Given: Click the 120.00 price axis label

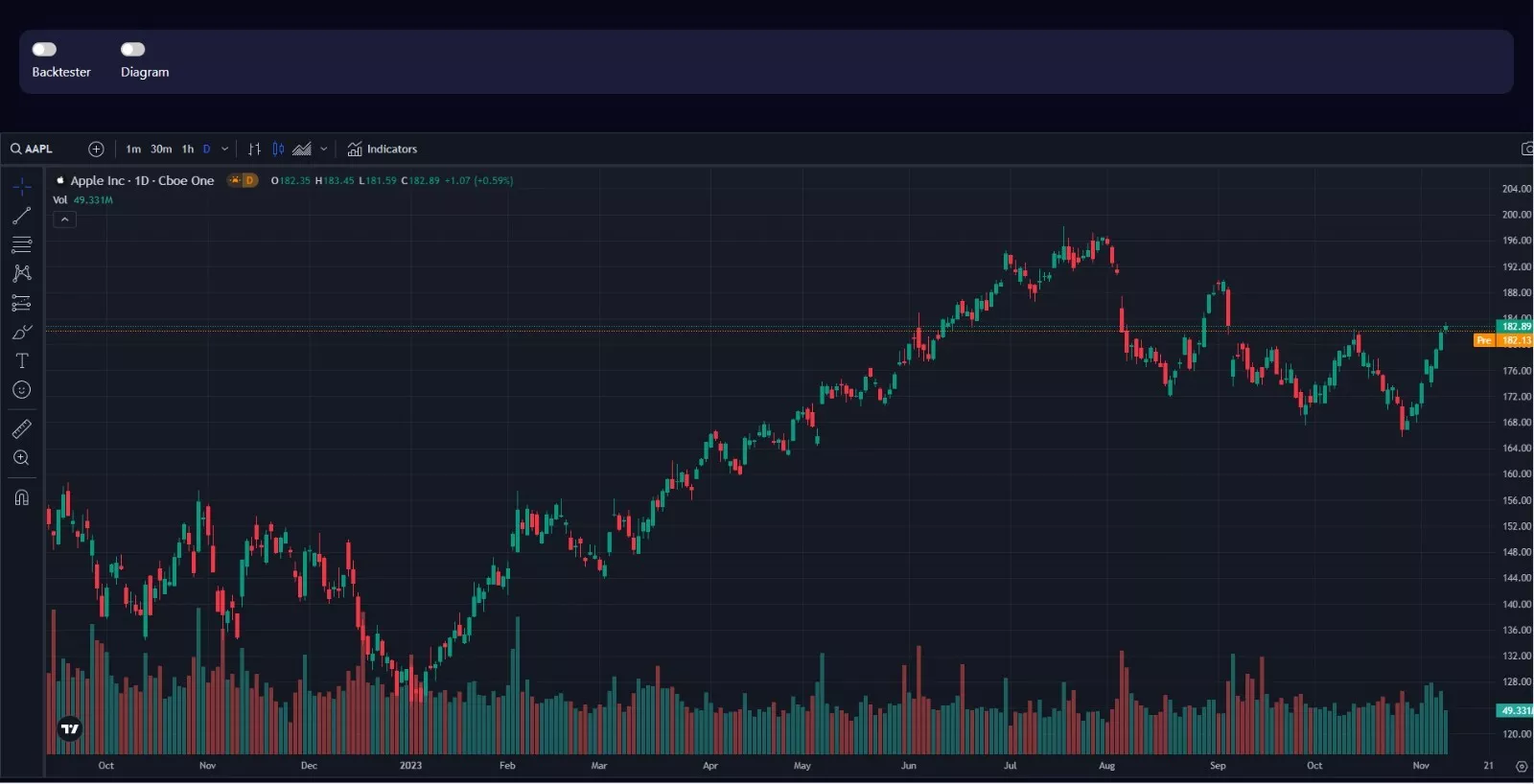Looking at the screenshot, I should [1517, 734].
